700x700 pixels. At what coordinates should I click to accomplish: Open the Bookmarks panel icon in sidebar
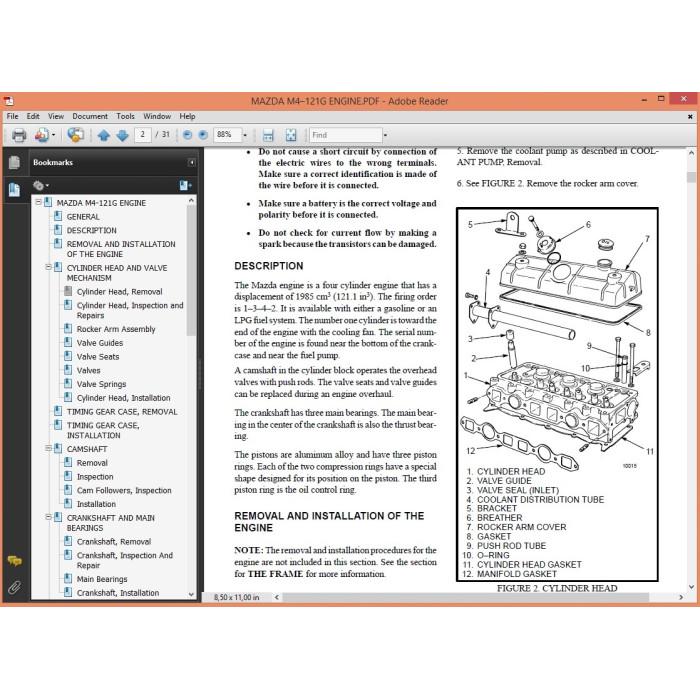click(x=14, y=189)
